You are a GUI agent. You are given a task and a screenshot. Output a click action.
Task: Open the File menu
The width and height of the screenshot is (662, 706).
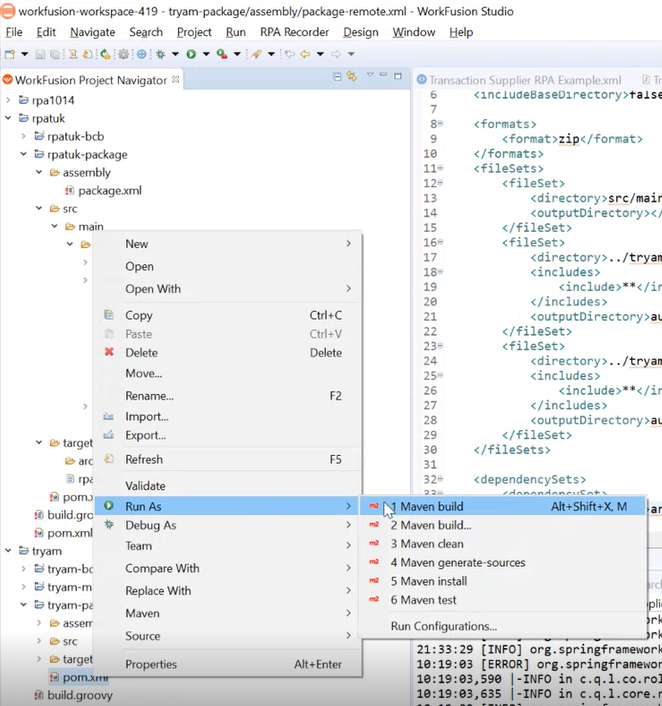click(14, 32)
